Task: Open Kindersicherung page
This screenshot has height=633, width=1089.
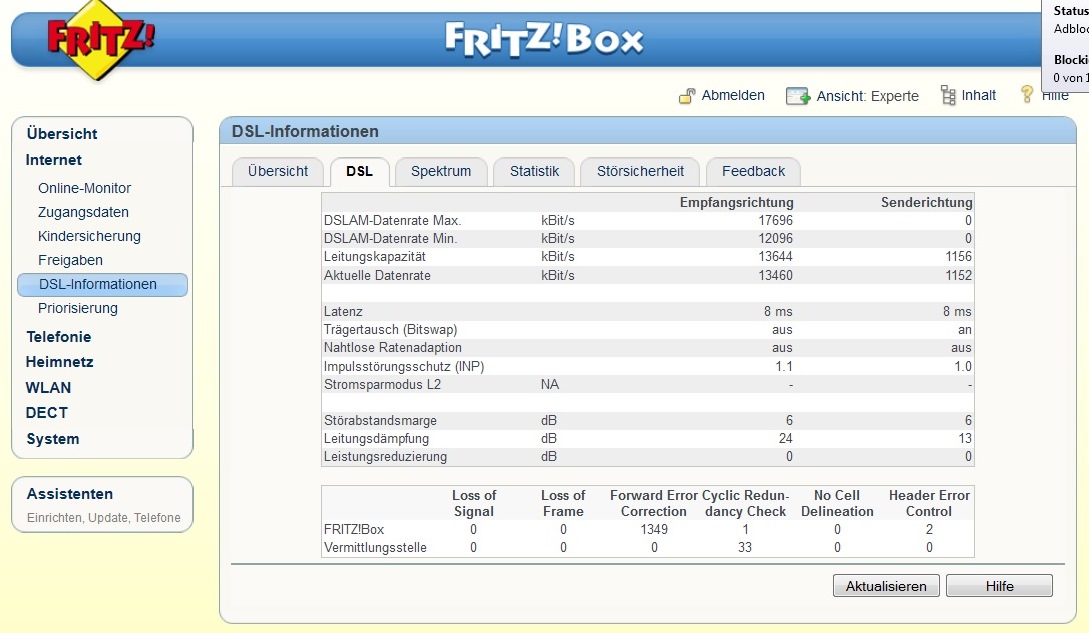Action: [x=89, y=236]
